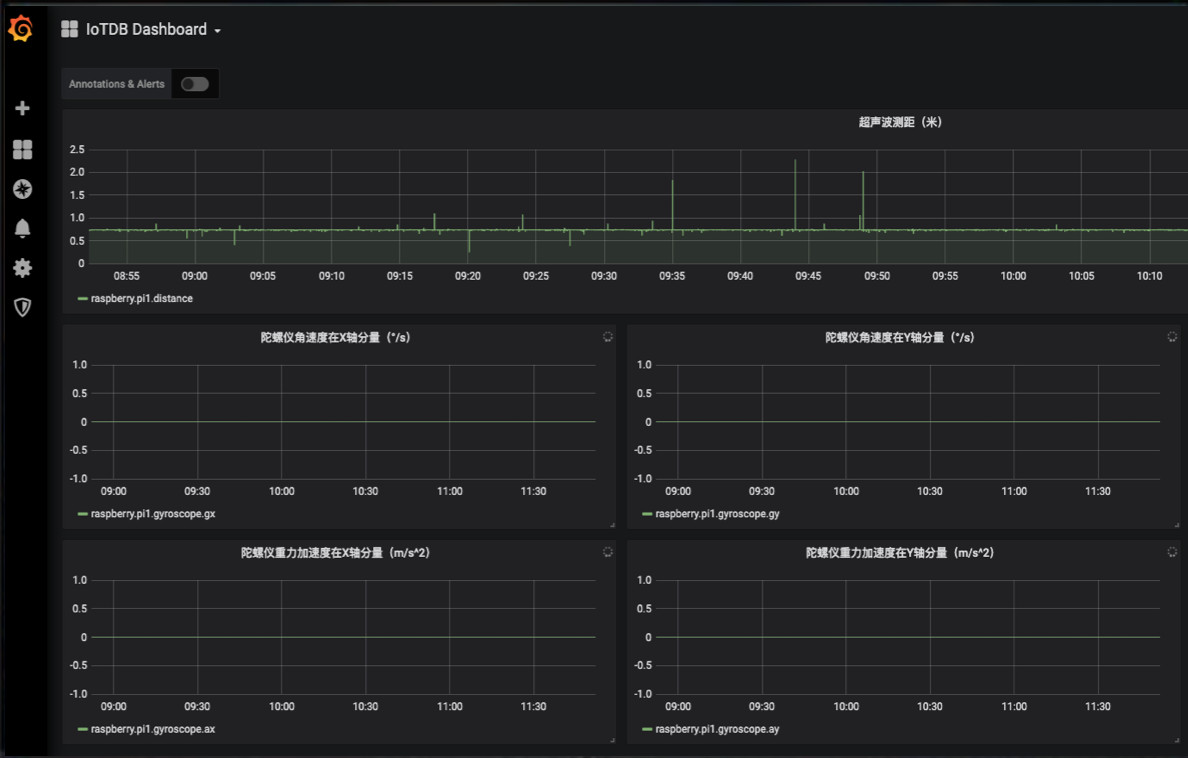Click the 陀螺仪重力加速度在X轴分量 panel title
The image size is (1188, 758).
click(x=335, y=551)
